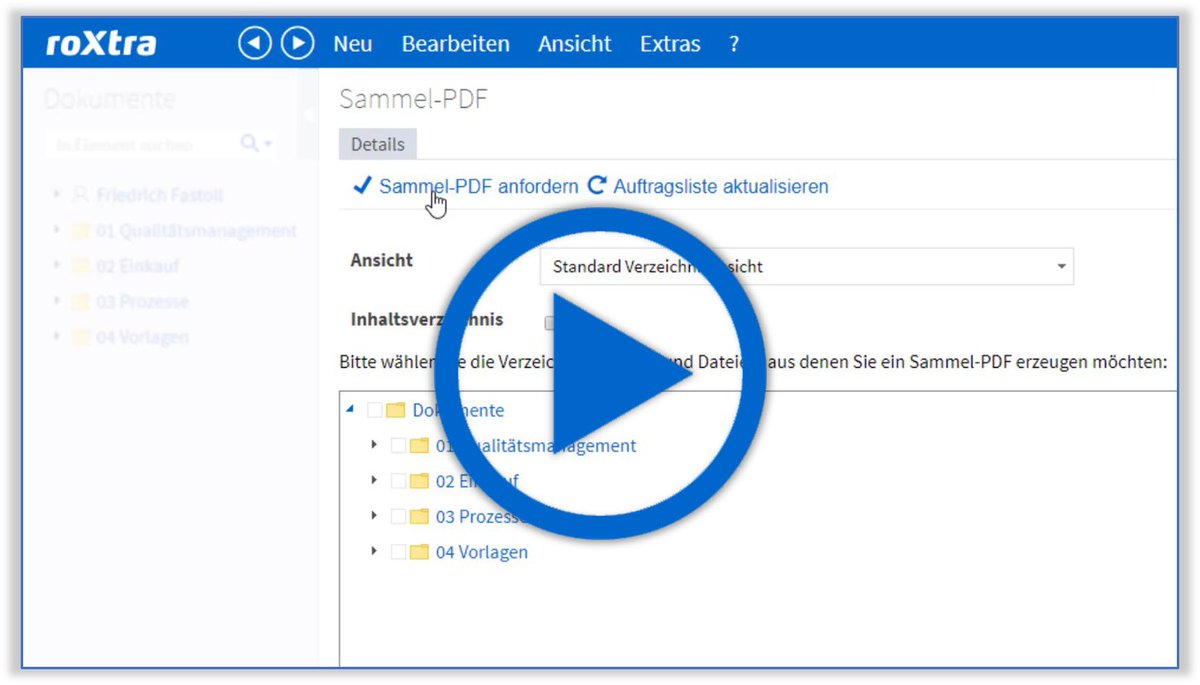Open the 04 Vorlagen link in the tree
Image resolution: width=1200 pixels, height=685 pixels.
pyautogui.click(x=482, y=552)
